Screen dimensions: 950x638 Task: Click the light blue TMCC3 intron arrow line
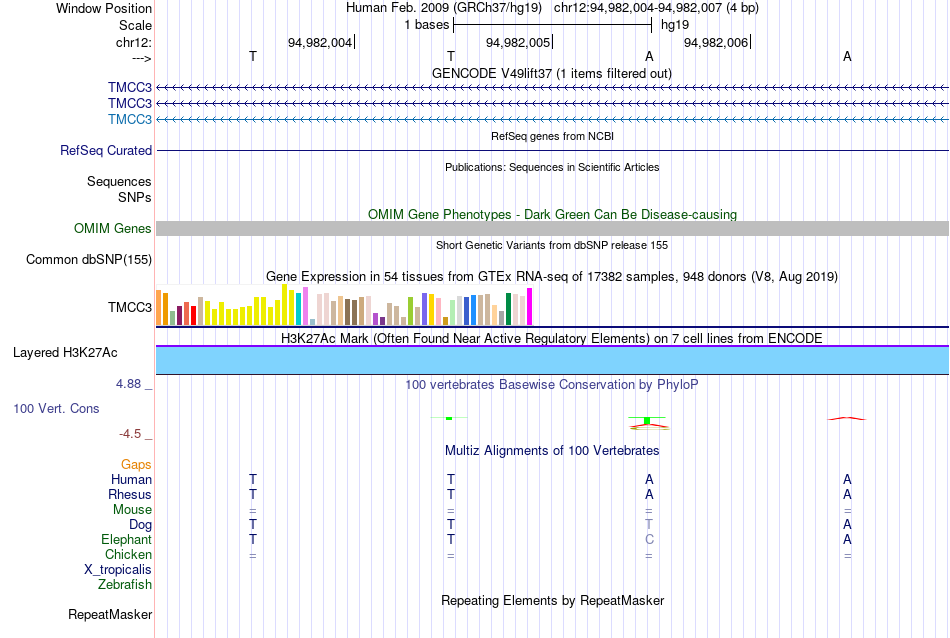click(552, 119)
